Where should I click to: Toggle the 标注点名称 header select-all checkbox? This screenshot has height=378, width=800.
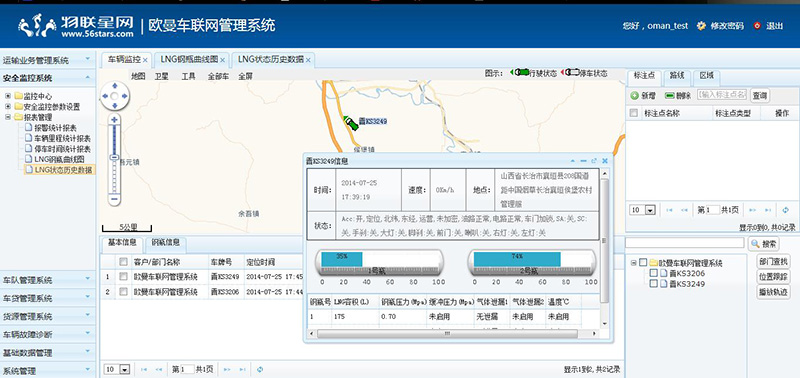(634, 113)
